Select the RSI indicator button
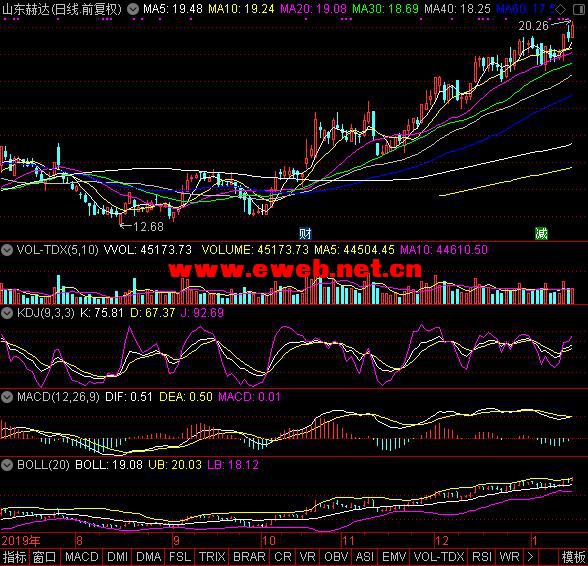Viewport: 588px width, 566px height. [482, 557]
